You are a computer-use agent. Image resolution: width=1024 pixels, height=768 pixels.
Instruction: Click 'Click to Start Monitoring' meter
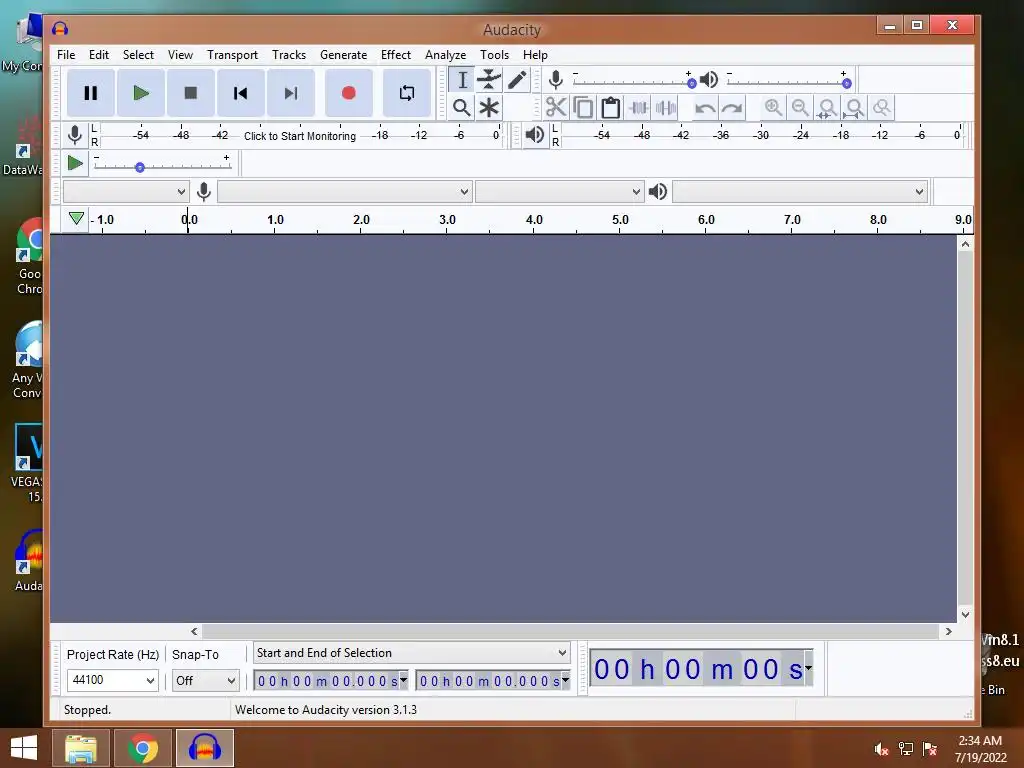coord(300,136)
